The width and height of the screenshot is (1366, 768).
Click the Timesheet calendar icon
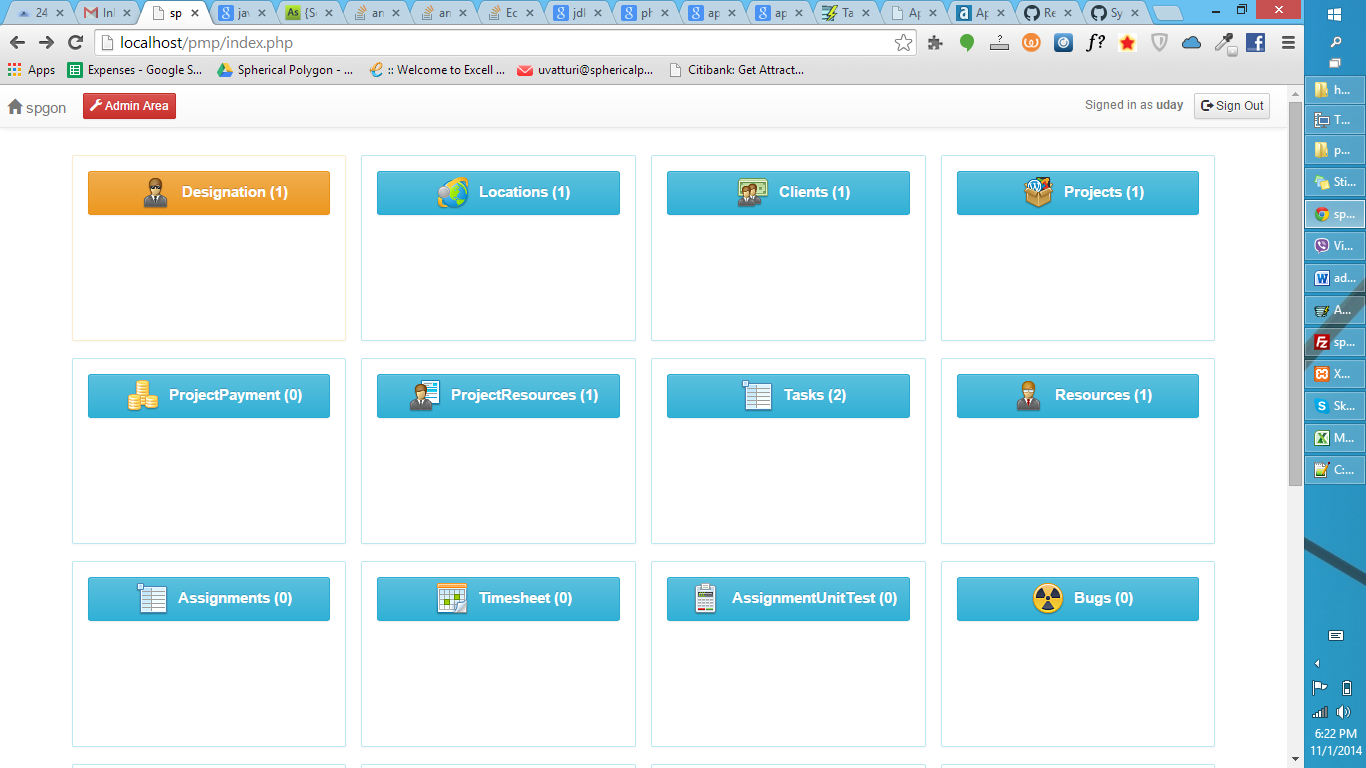[452, 598]
